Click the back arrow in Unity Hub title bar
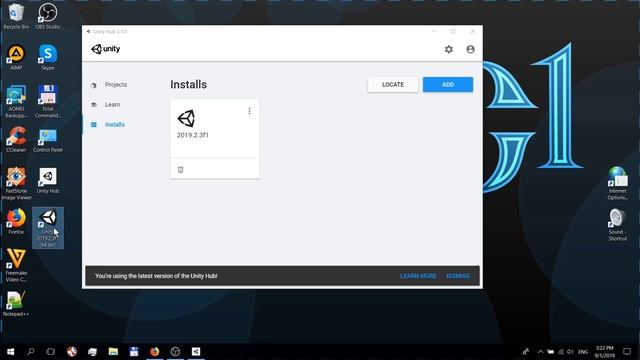 click(88, 31)
